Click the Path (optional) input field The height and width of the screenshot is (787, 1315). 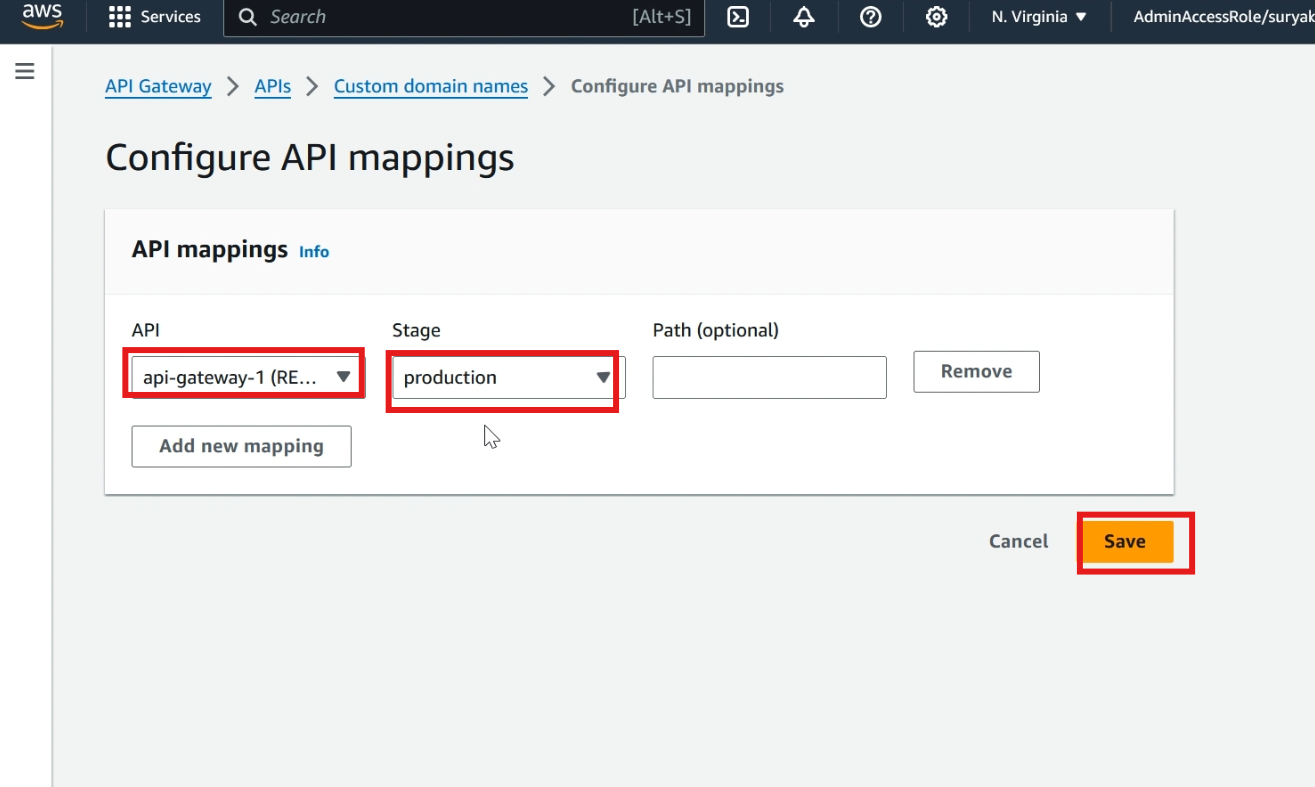(769, 377)
